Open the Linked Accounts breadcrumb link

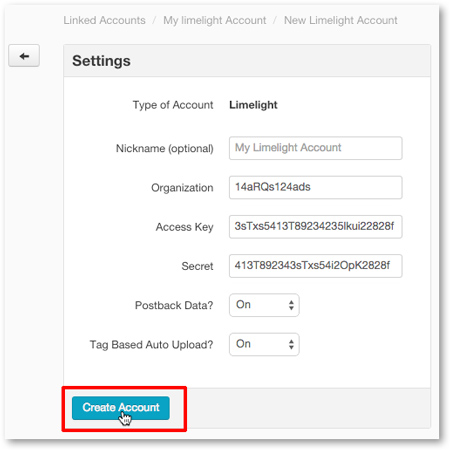pyautogui.click(x=104, y=20)
